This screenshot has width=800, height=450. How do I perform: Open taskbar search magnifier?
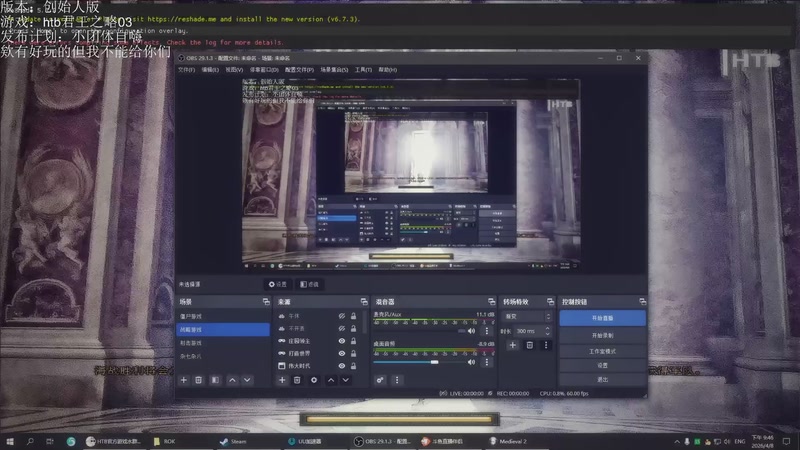[30, 441]
